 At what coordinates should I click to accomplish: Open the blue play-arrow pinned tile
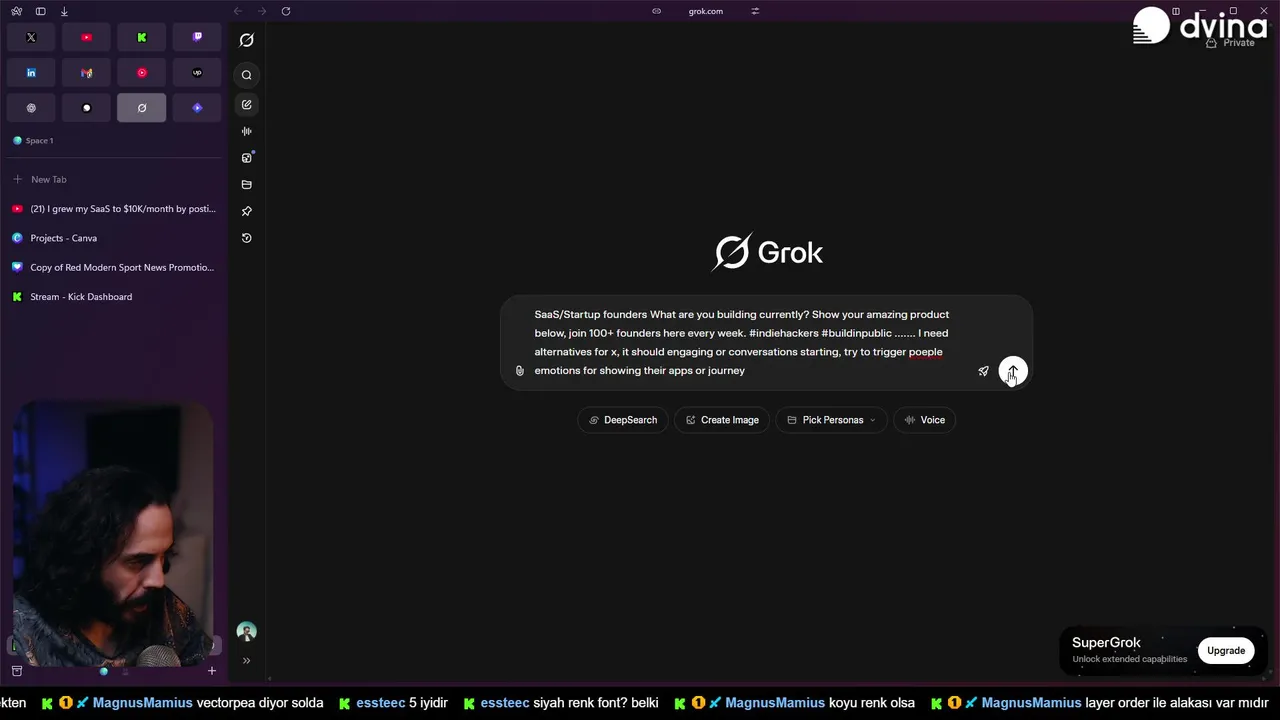197,108
